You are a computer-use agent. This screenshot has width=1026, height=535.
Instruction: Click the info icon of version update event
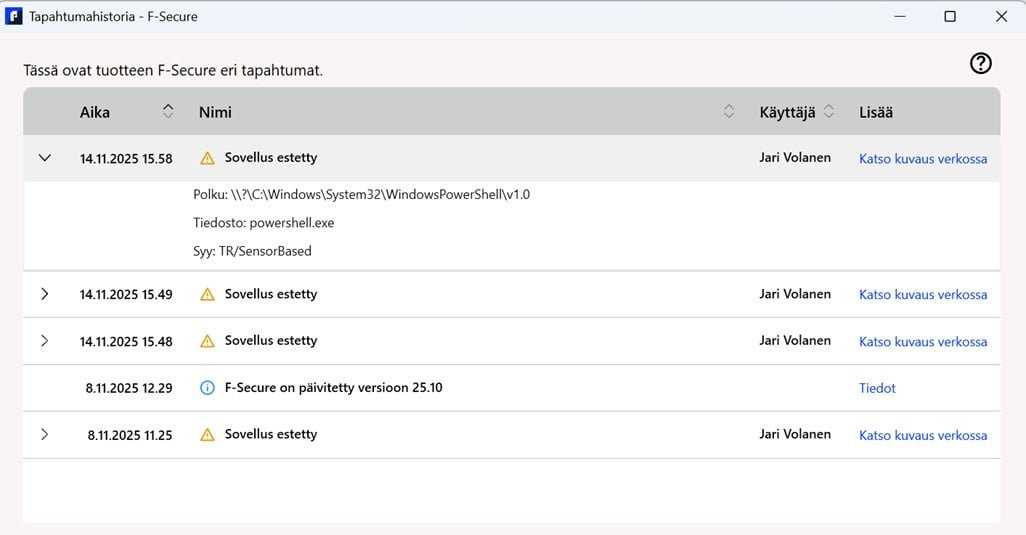(x=207, y=388)
